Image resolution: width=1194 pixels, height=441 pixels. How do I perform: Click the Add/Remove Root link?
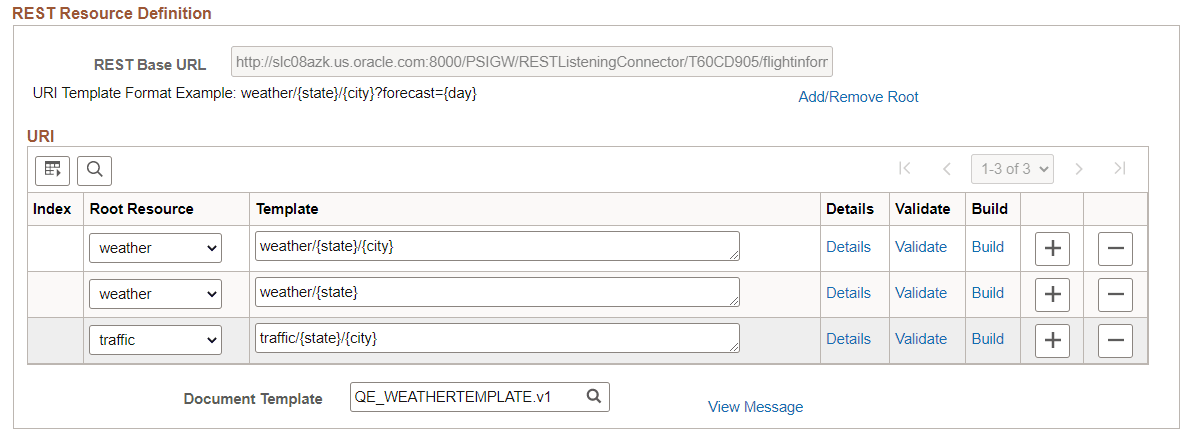(x=858, y=97)
